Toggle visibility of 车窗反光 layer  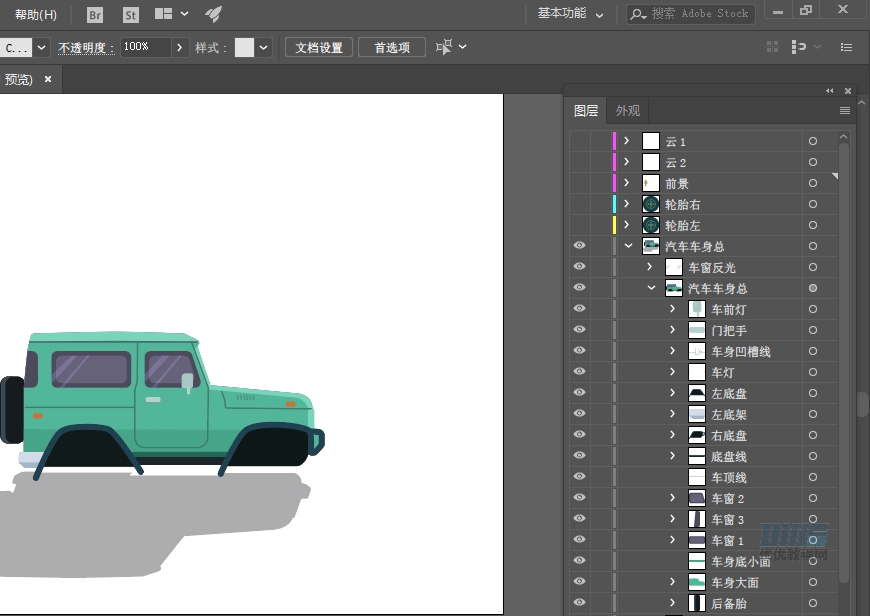[579, 267]
